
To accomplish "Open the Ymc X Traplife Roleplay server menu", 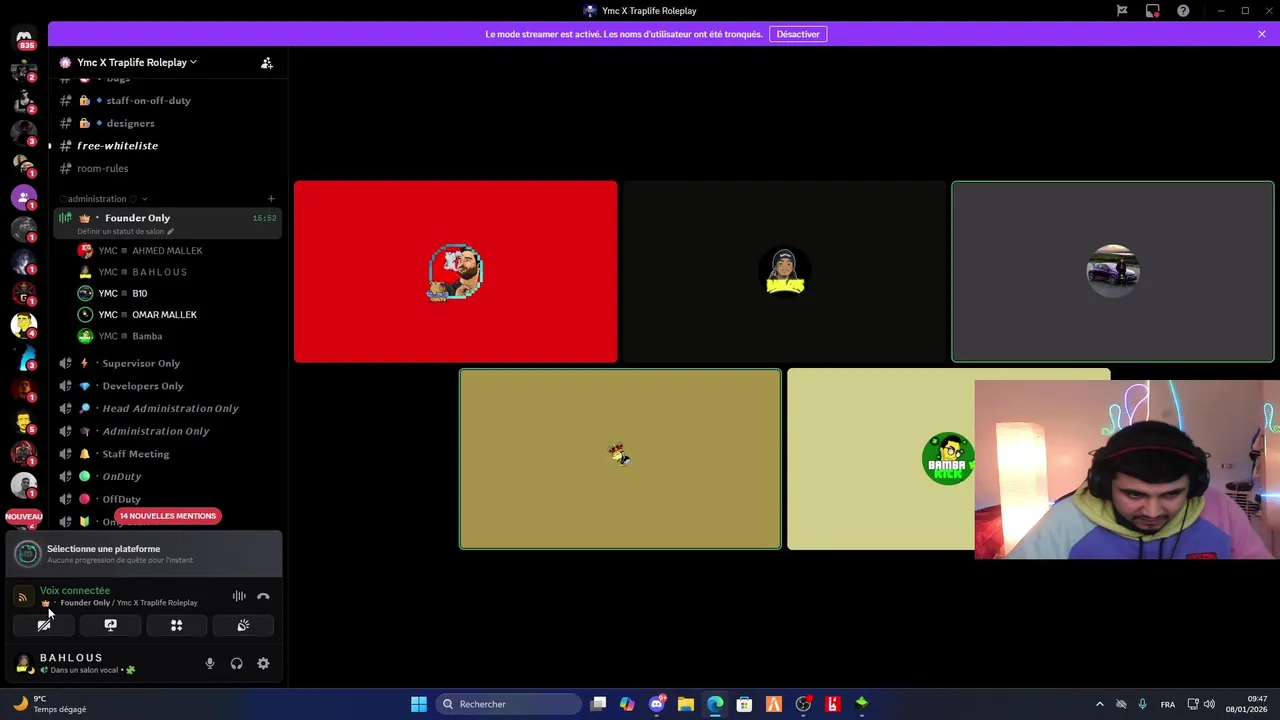I will 136,62.
